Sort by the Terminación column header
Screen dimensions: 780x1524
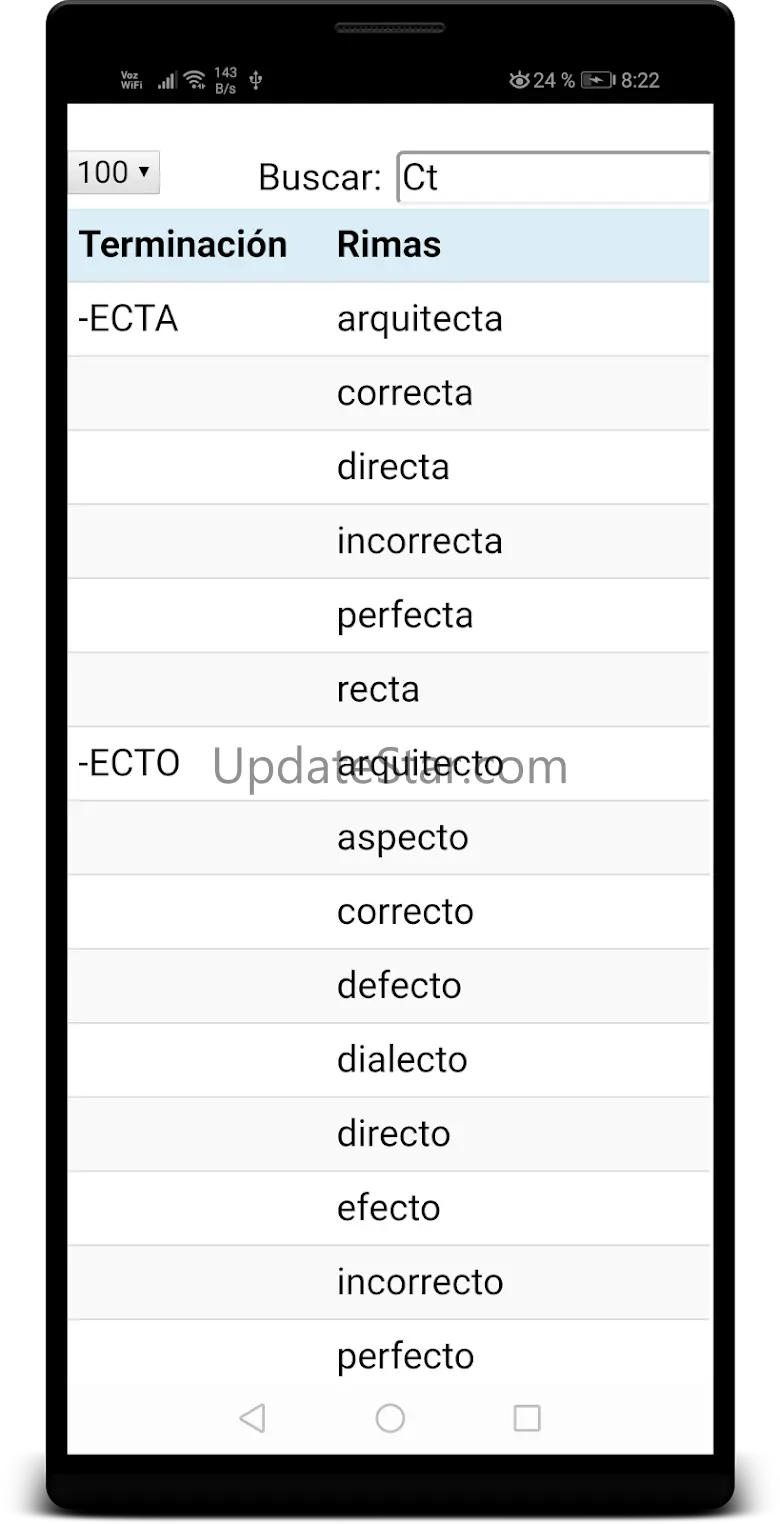(183, 245)
